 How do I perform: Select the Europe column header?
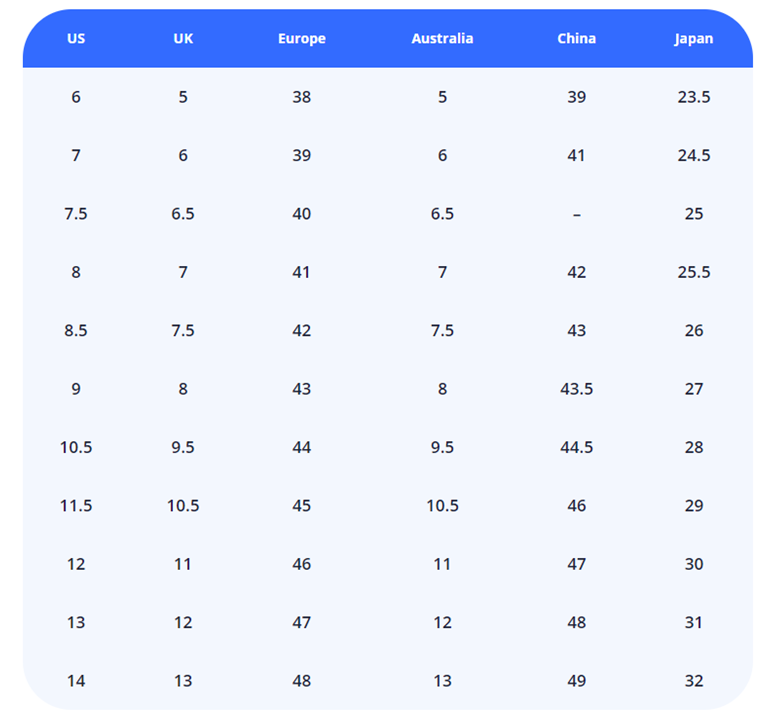(x=302, y=39)
